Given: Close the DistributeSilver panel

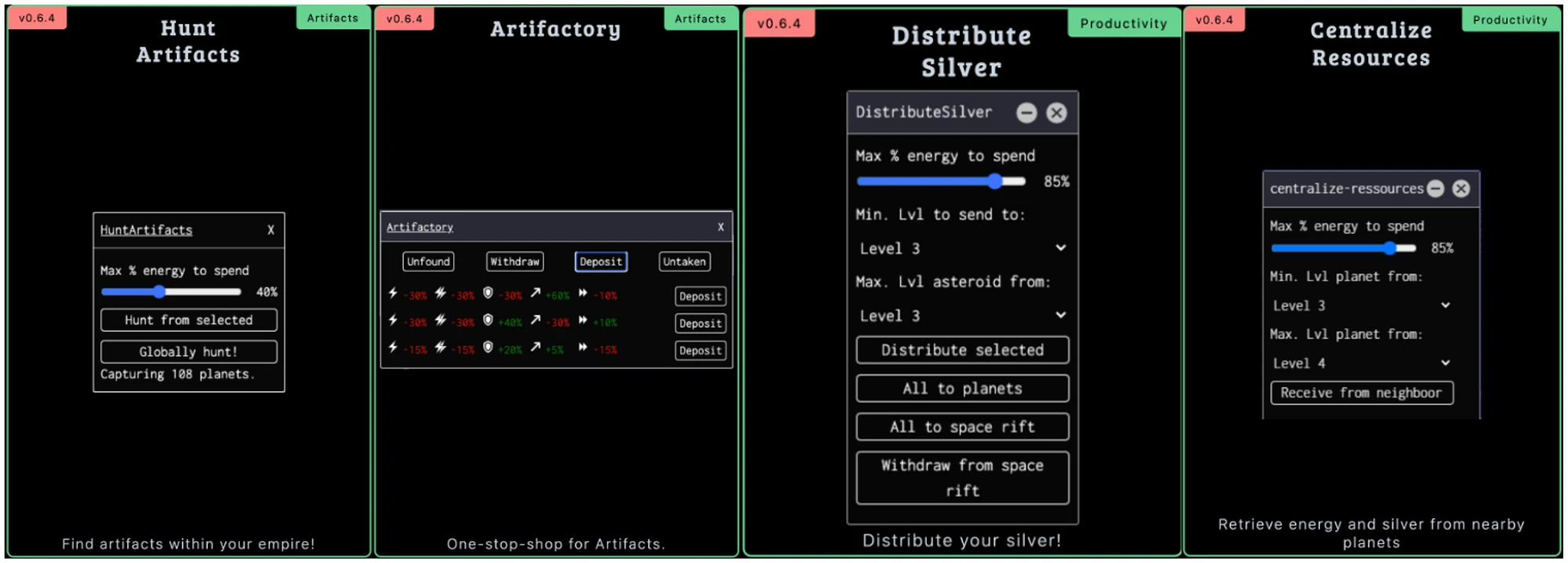Looking at the screenshot, I should [1057, 113].
